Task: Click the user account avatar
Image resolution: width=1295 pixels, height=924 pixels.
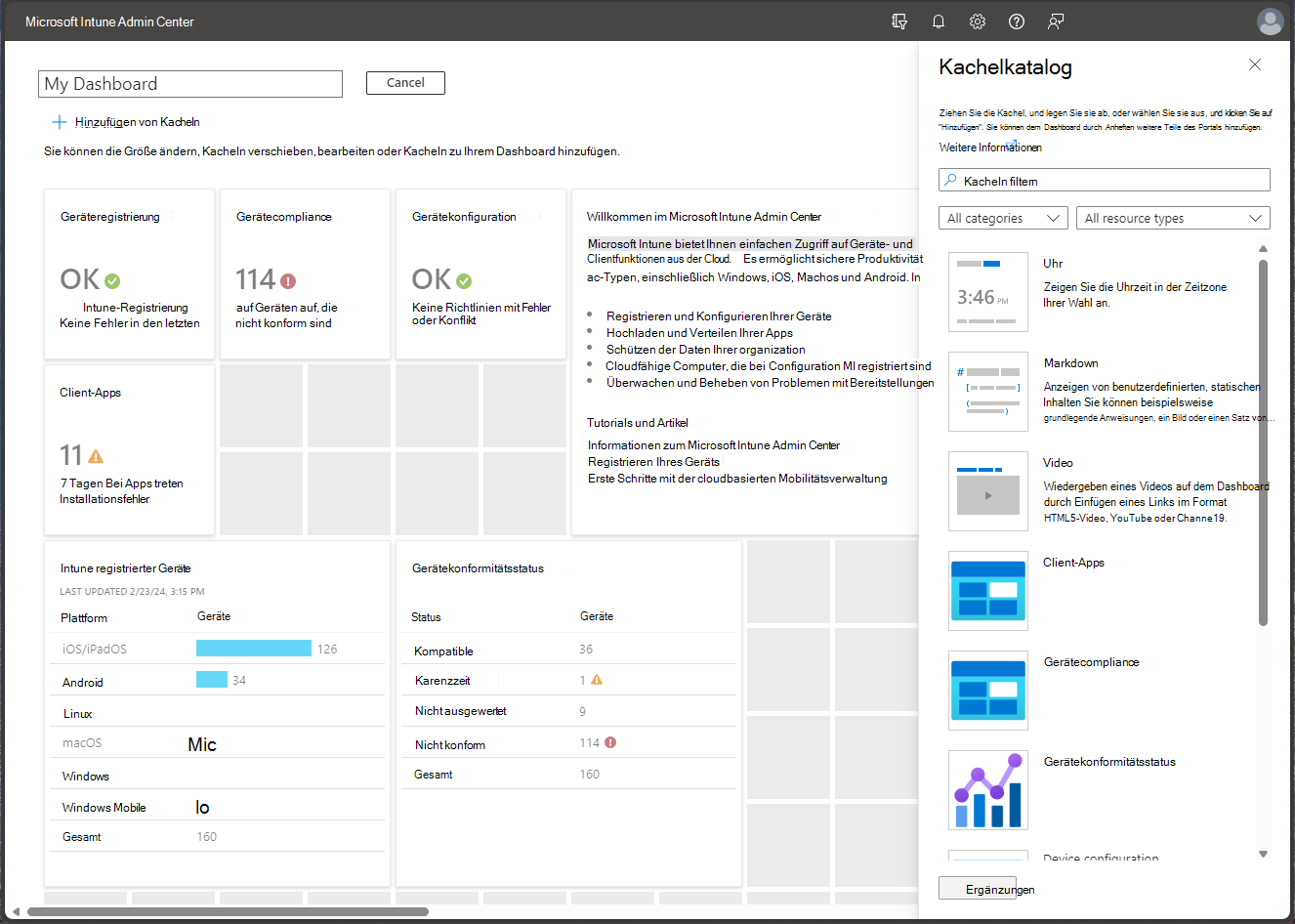Action: [x=1270, y=21]
